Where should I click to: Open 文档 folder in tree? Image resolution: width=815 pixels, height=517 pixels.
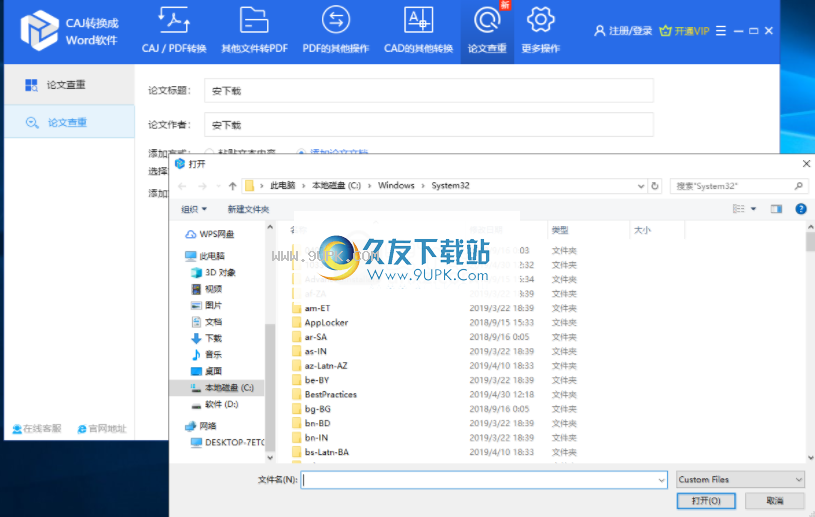coord(207,322)
